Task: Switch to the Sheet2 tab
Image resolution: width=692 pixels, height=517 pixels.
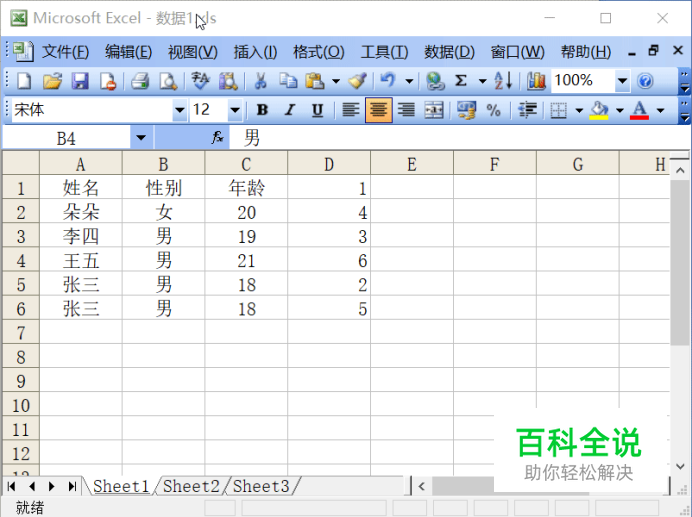Action: 191,486
